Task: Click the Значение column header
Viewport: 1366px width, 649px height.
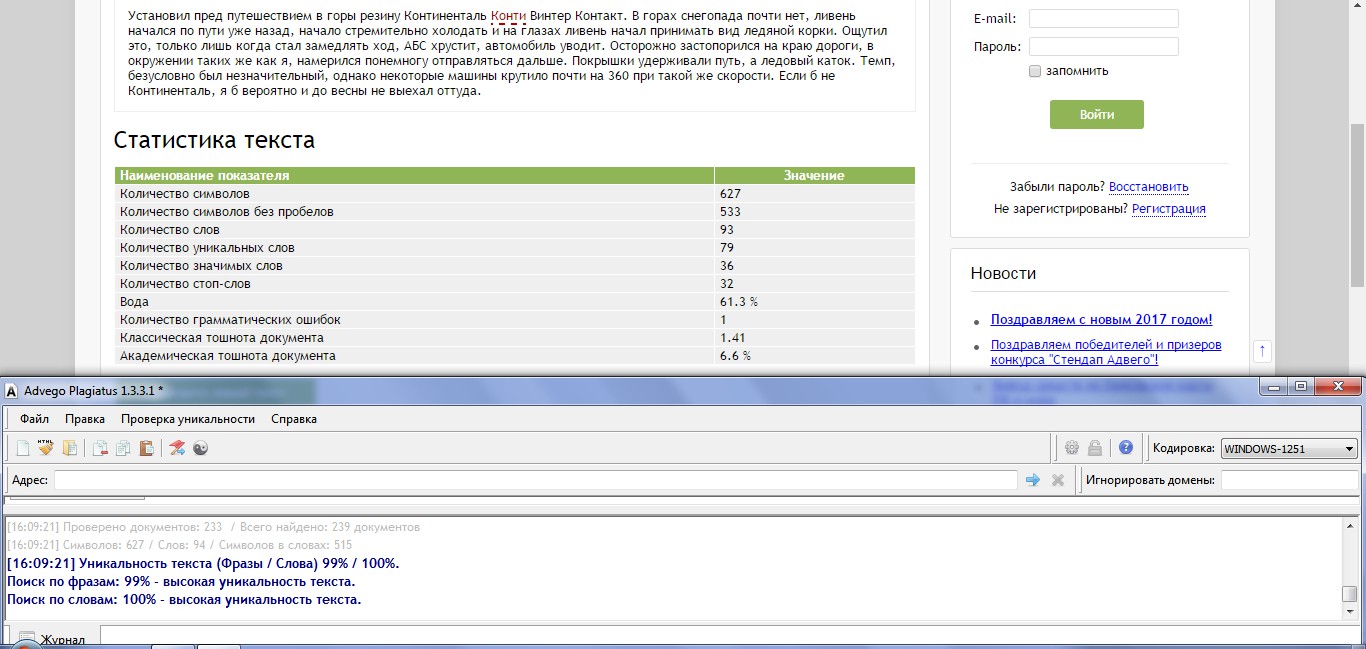Action: (x=814, y=175)
